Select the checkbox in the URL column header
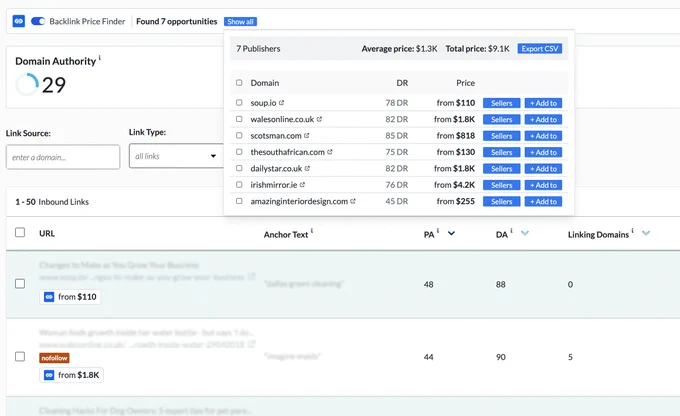680x416 pixels. (x=20, y=233)
